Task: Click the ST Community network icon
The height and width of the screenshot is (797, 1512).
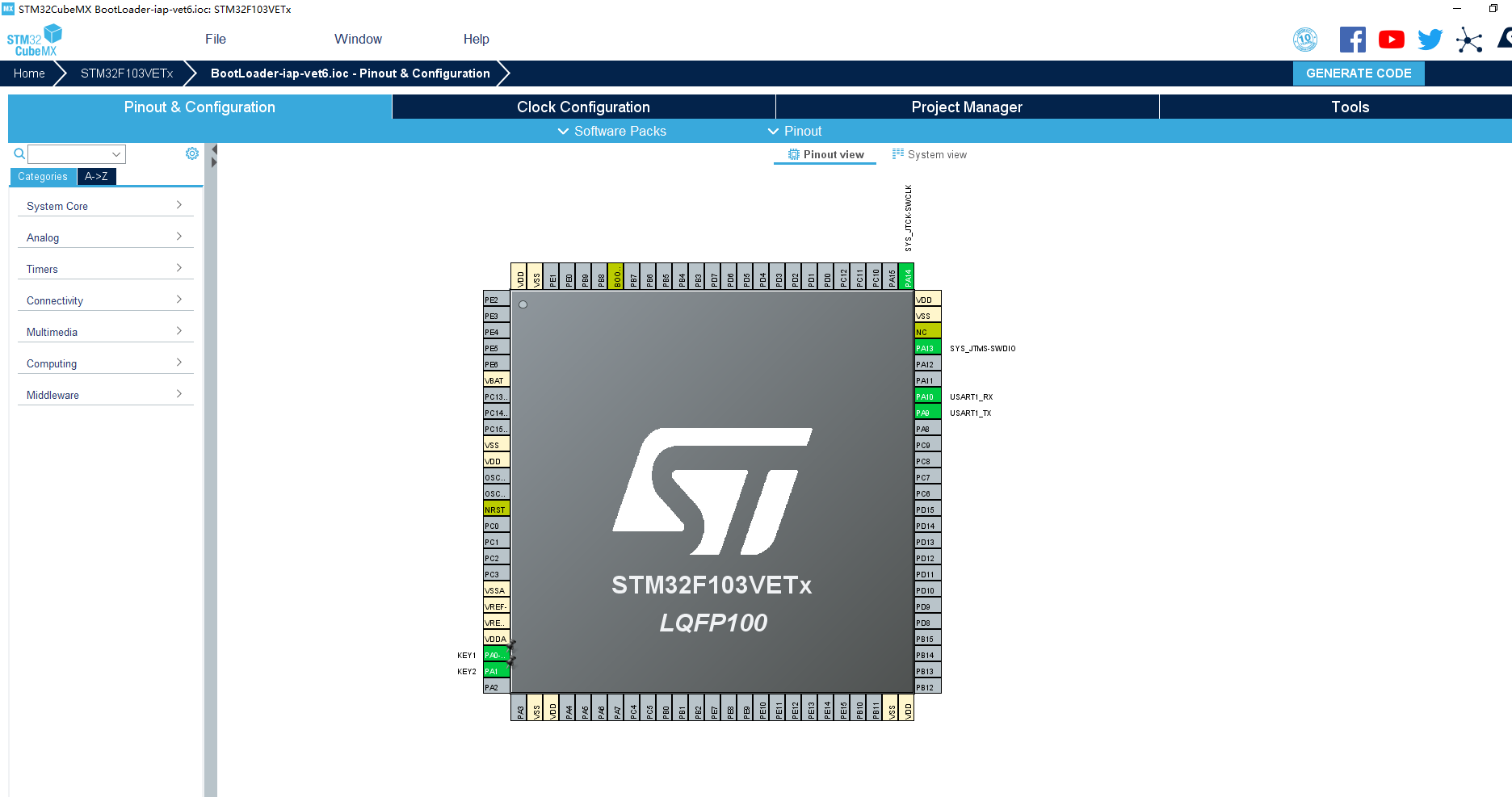Action: pos(1469,40)
